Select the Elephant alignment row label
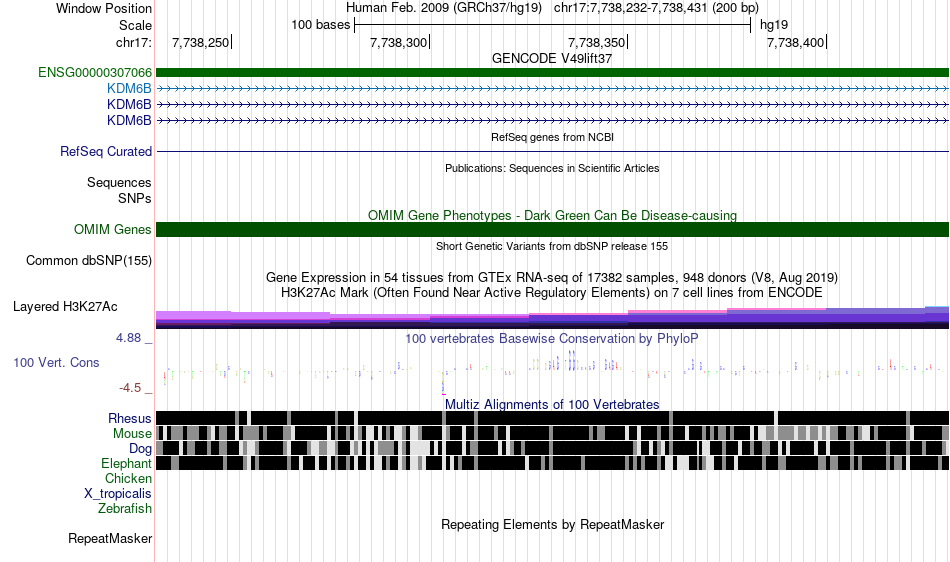The height and width of the screenshot is (562, 950). point(126,464)
